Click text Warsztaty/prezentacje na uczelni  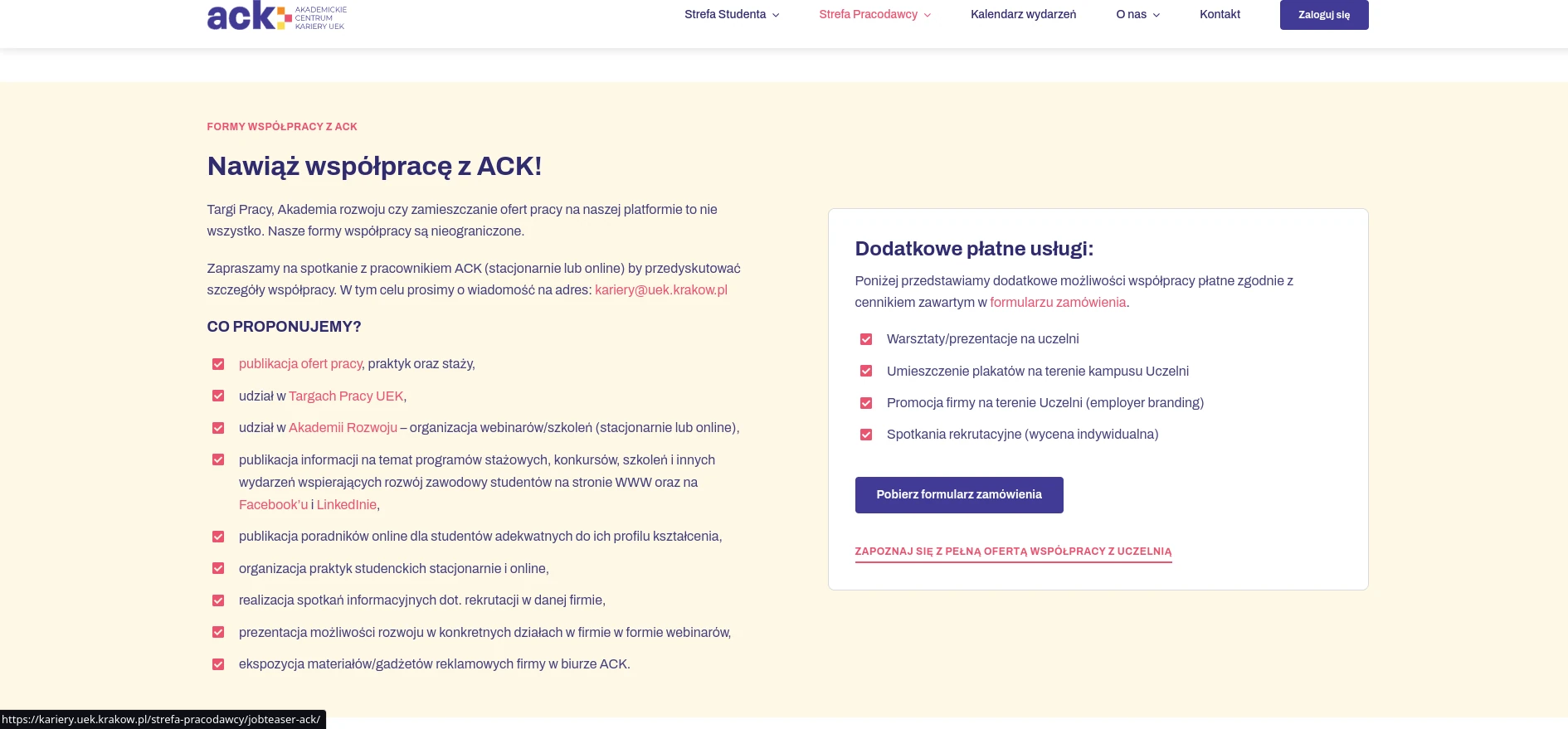[982, 339]
